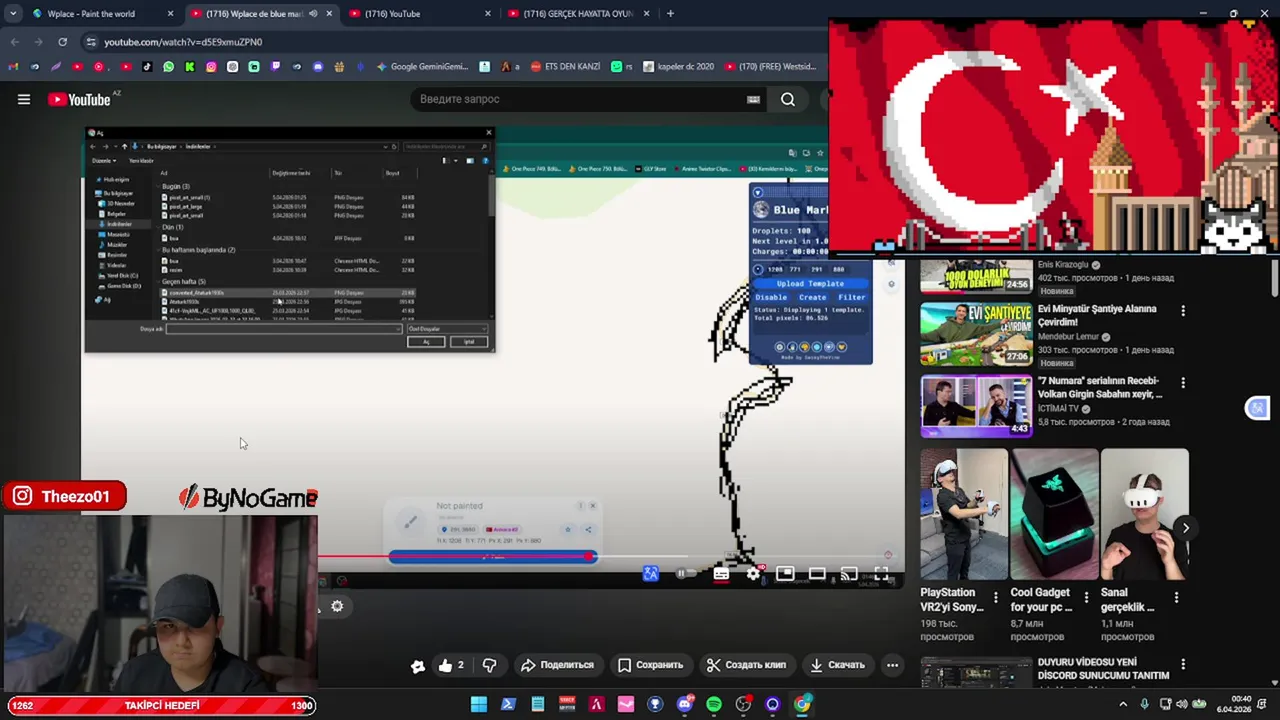Open options for Evi Minyatür Şantiye video
Screen dimensions: 1280x720
pyautogui.click(x=1183, y=311)
